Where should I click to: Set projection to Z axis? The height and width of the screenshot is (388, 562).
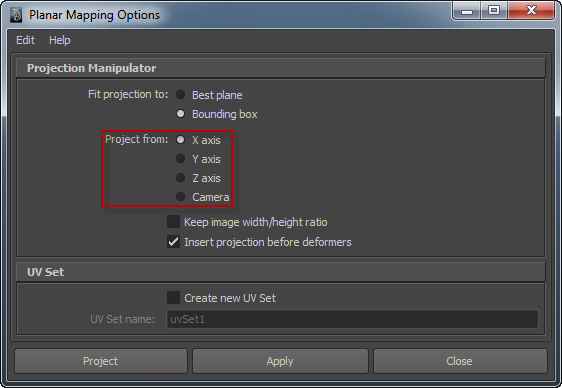pyautogui.click(x=180, y=178)
